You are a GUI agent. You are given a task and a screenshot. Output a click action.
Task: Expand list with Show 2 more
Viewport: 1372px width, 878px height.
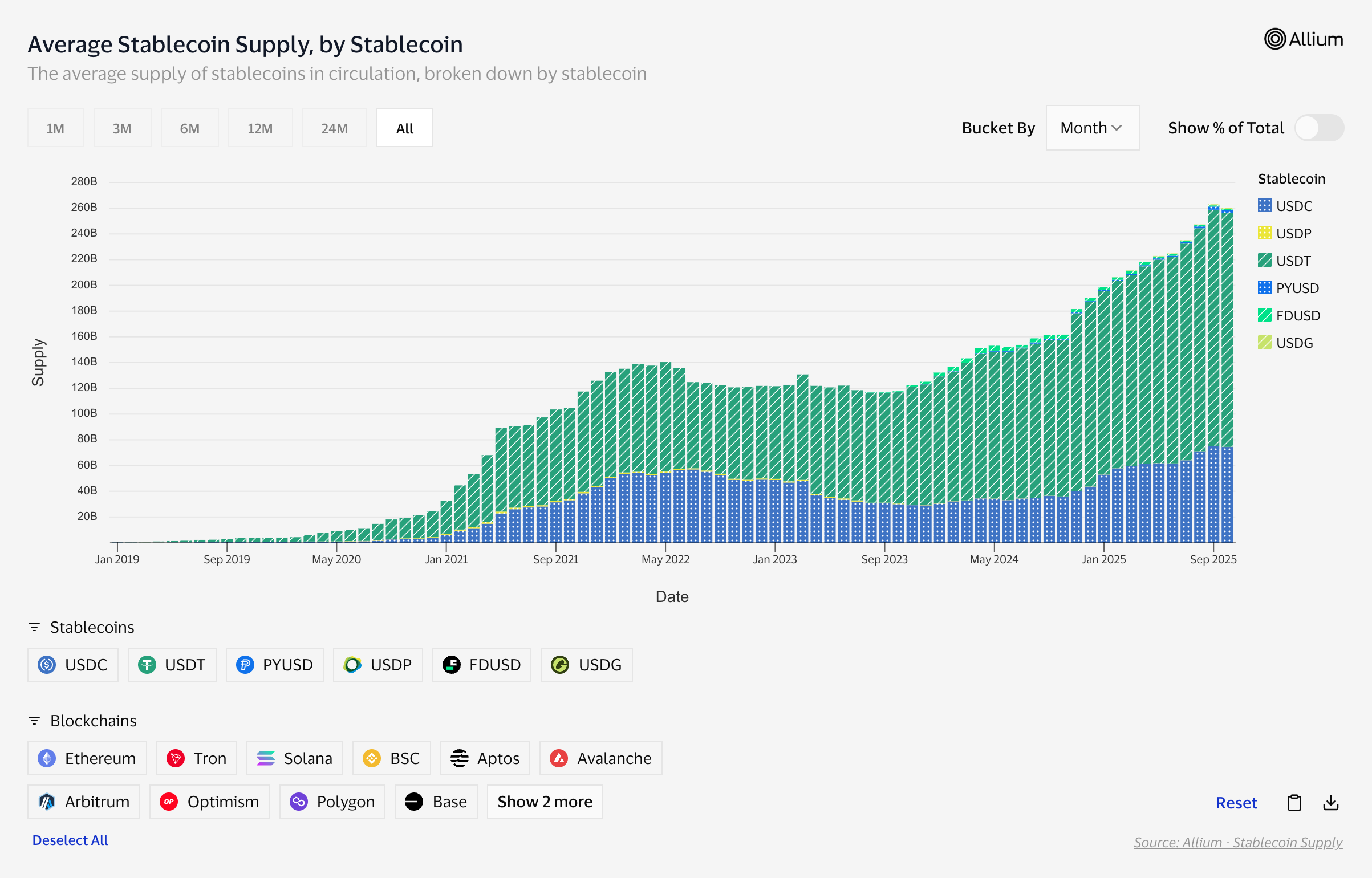point(545,802)
